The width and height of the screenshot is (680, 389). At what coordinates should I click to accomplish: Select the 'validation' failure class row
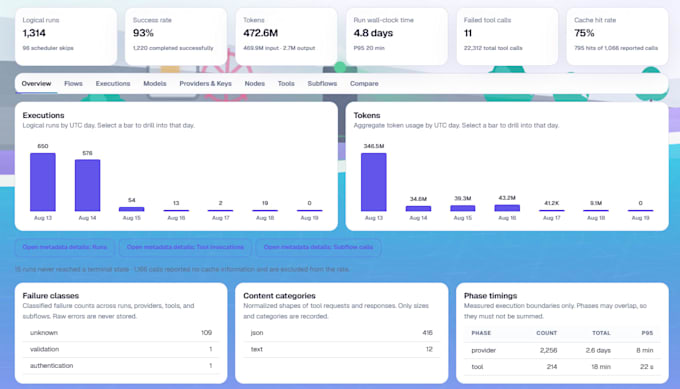(x=121, y=349)
